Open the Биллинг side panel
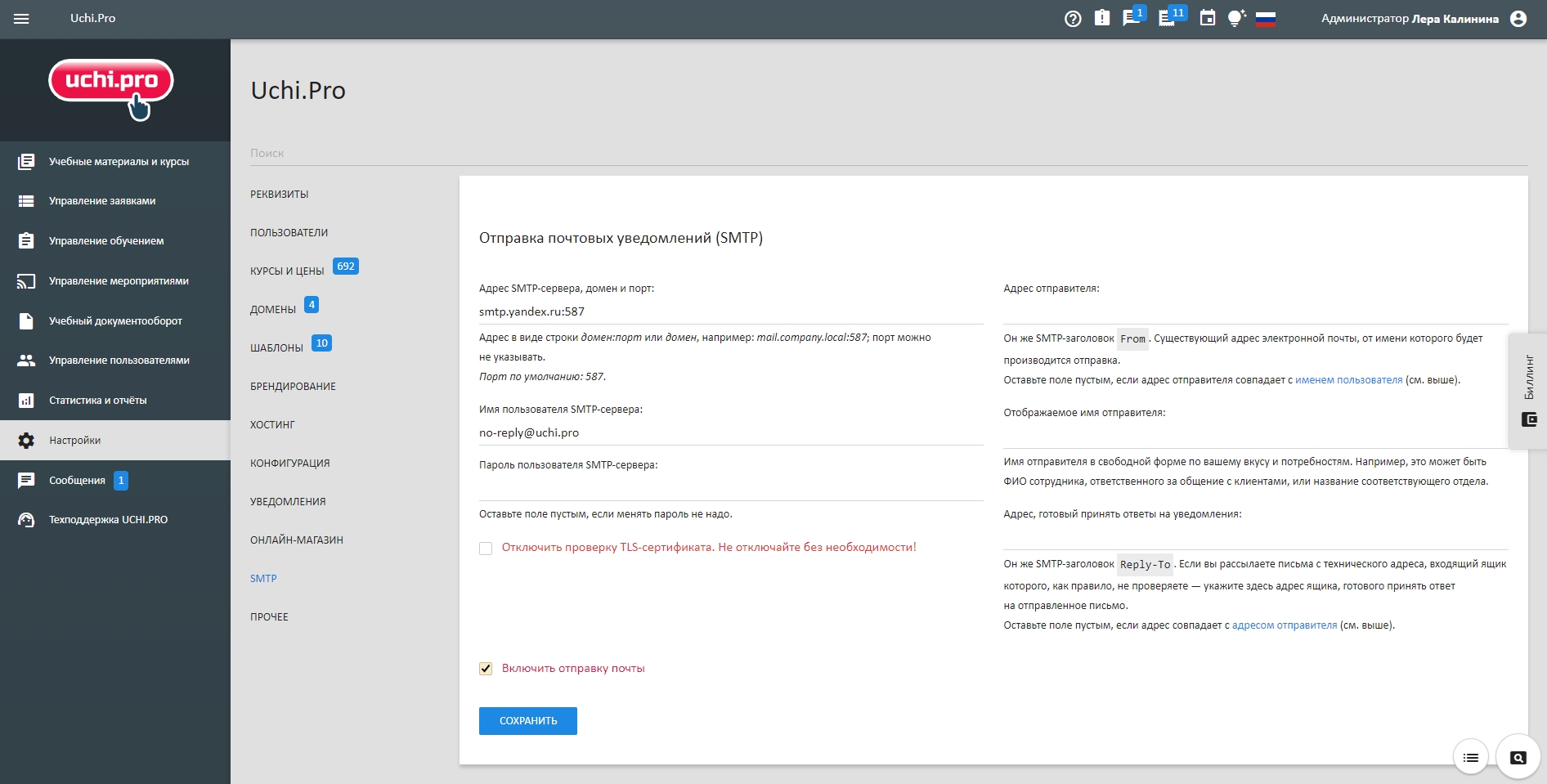This screenshot has height=784, width=1547. pyautogui.click(x=1528, y=391)
